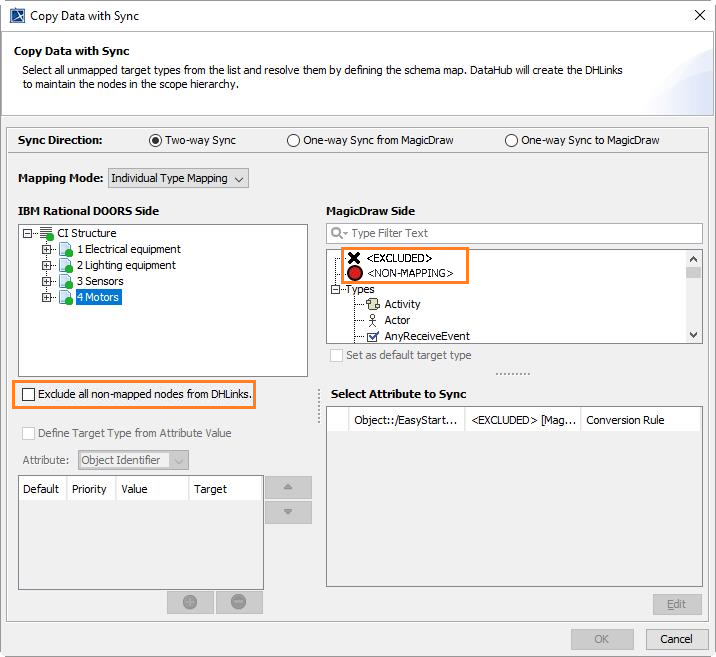Click the Default column header

pyautogui.click(x=42, y=489)
